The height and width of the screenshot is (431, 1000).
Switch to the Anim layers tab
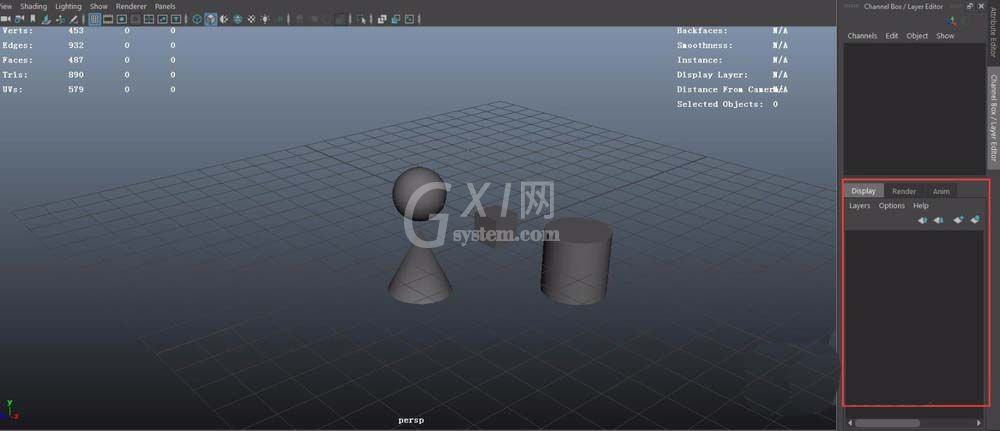(941, 191)
